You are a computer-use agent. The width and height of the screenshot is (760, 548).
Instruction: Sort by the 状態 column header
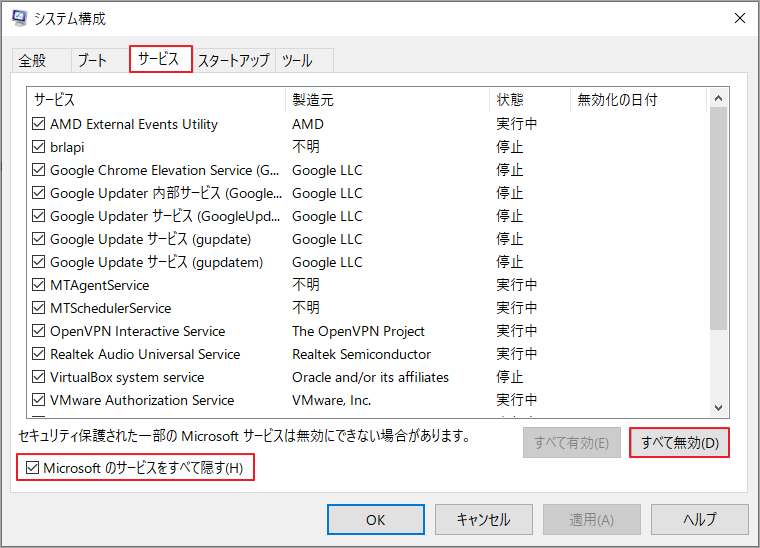tap(530, 100)
